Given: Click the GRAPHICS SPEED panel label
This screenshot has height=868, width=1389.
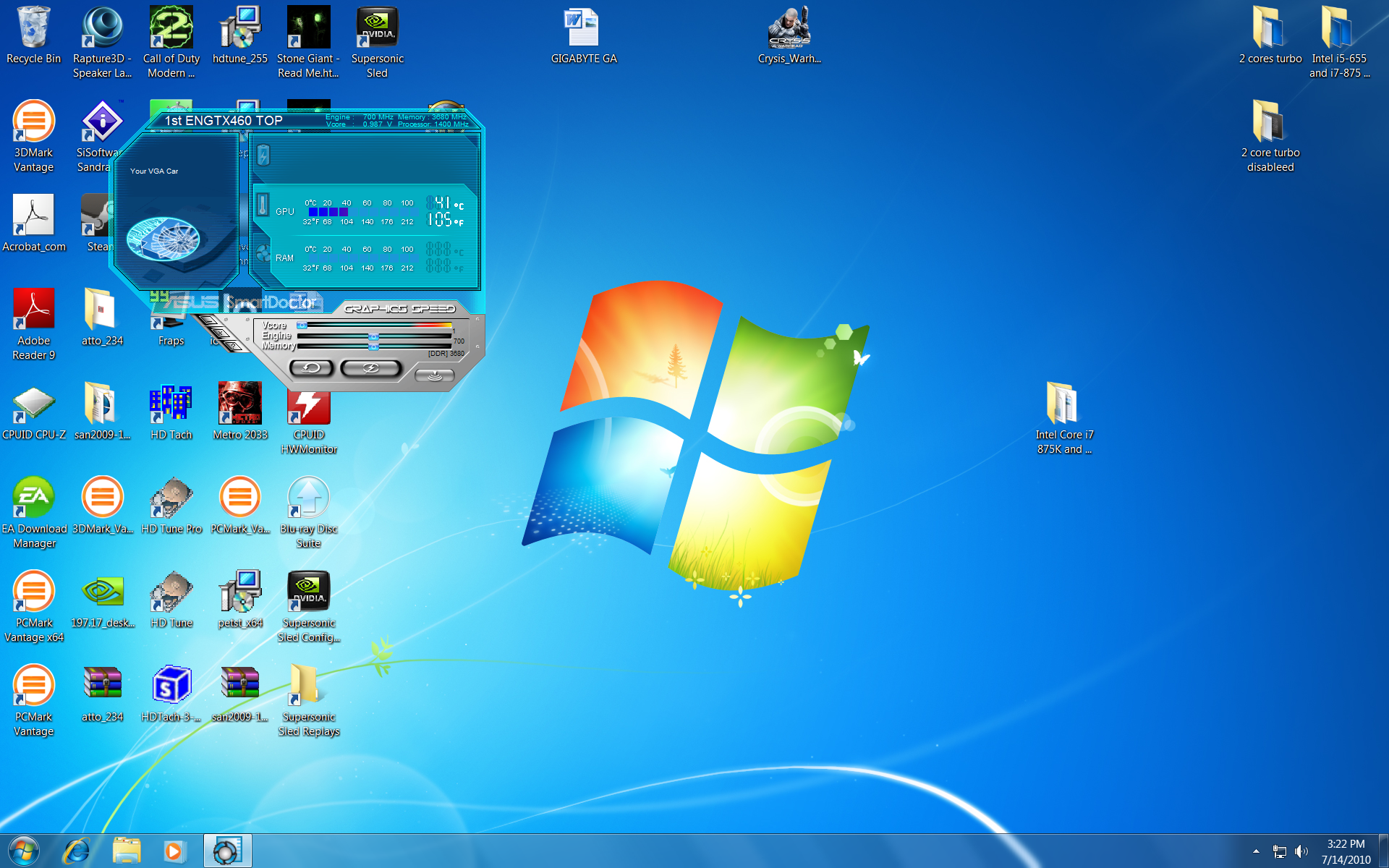Looking at the screenshot, I should coord(399,309).
